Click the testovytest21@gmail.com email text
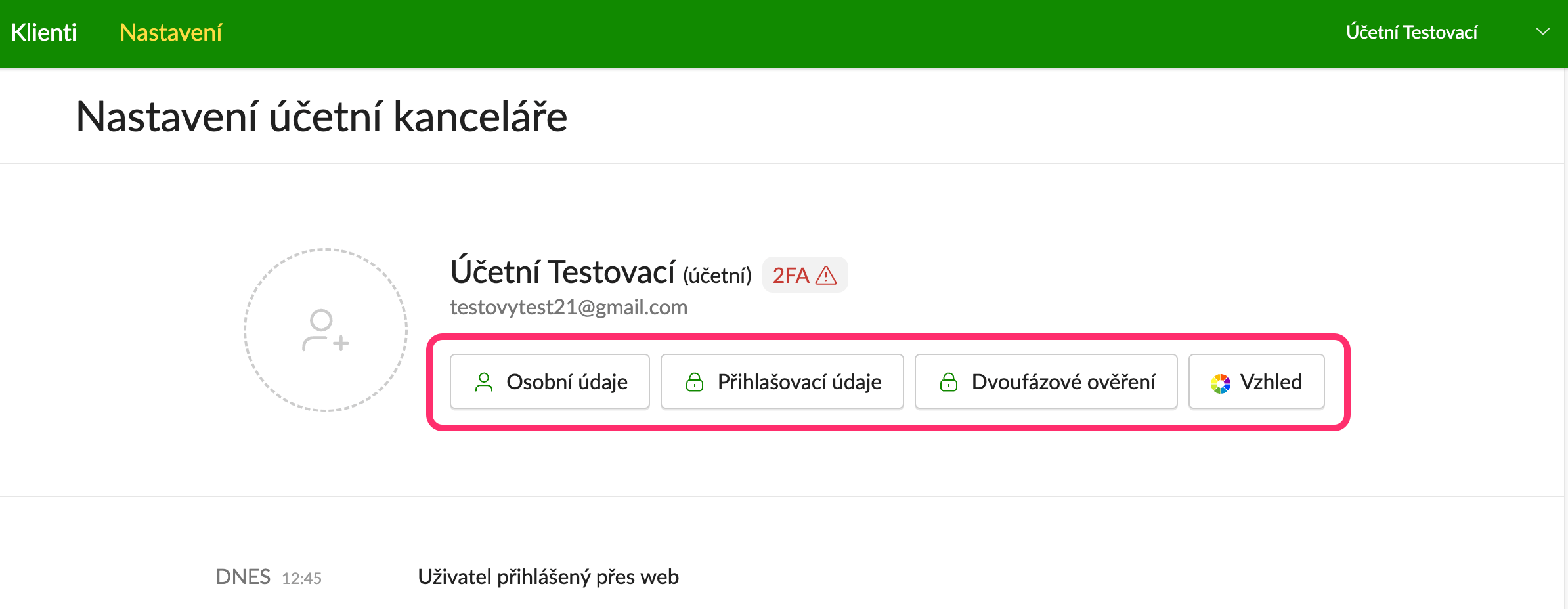Image resolution: width=1568 pixels, height=609 pixels. click(569, 307)
